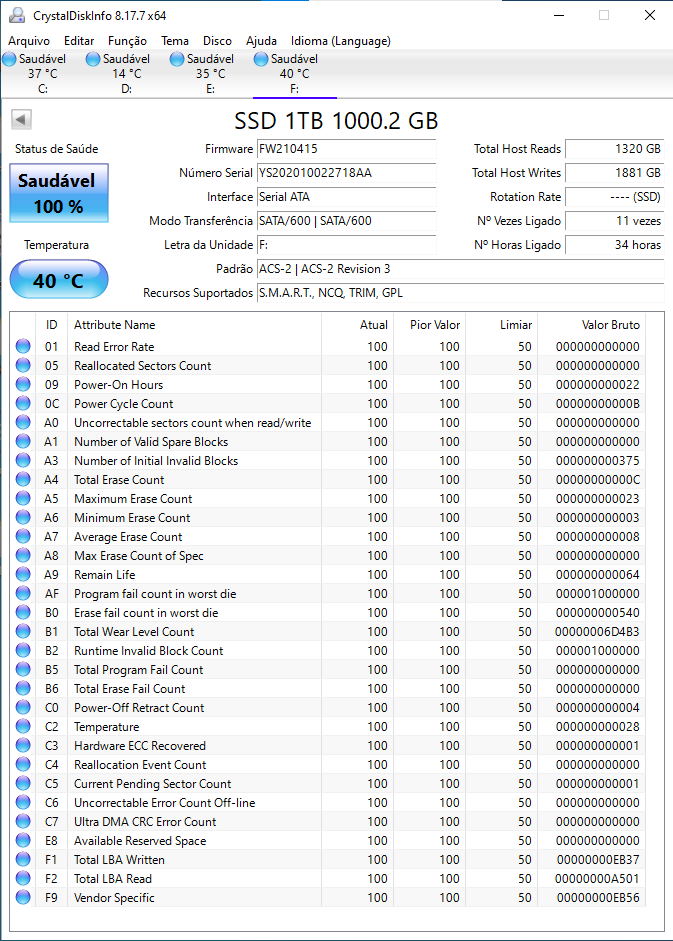This screenshot has width=673, height=941.
Task: Click the blue orb for Maximum Erase Count
Action: 23,498
